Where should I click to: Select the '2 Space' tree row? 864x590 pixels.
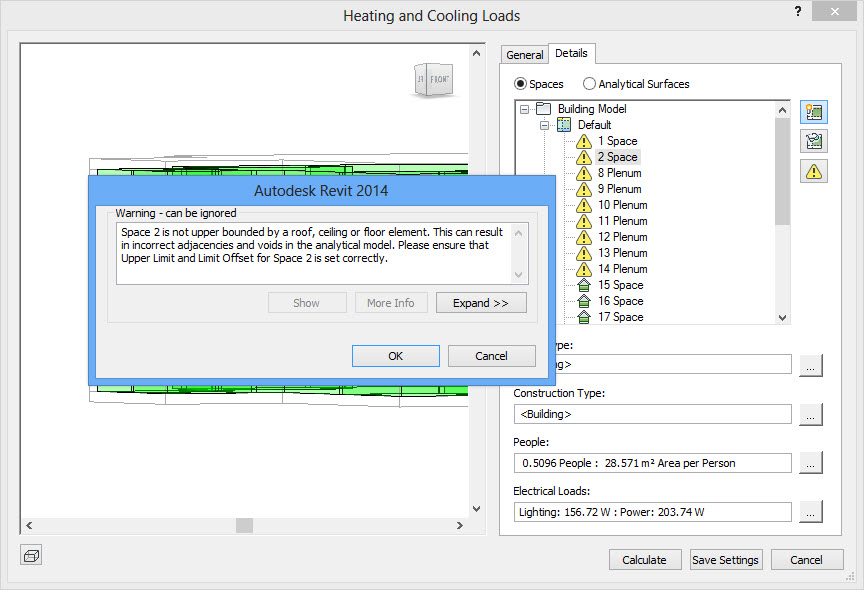[x=618, y=158]
